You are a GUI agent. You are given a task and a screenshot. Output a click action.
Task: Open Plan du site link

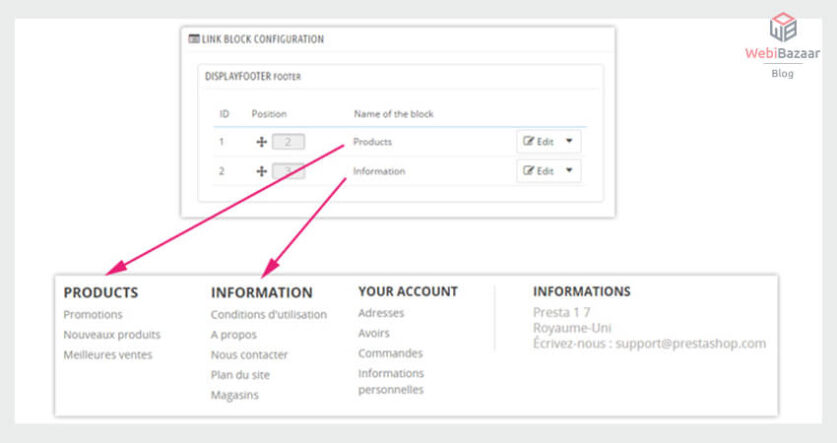[x=240, y=375]
